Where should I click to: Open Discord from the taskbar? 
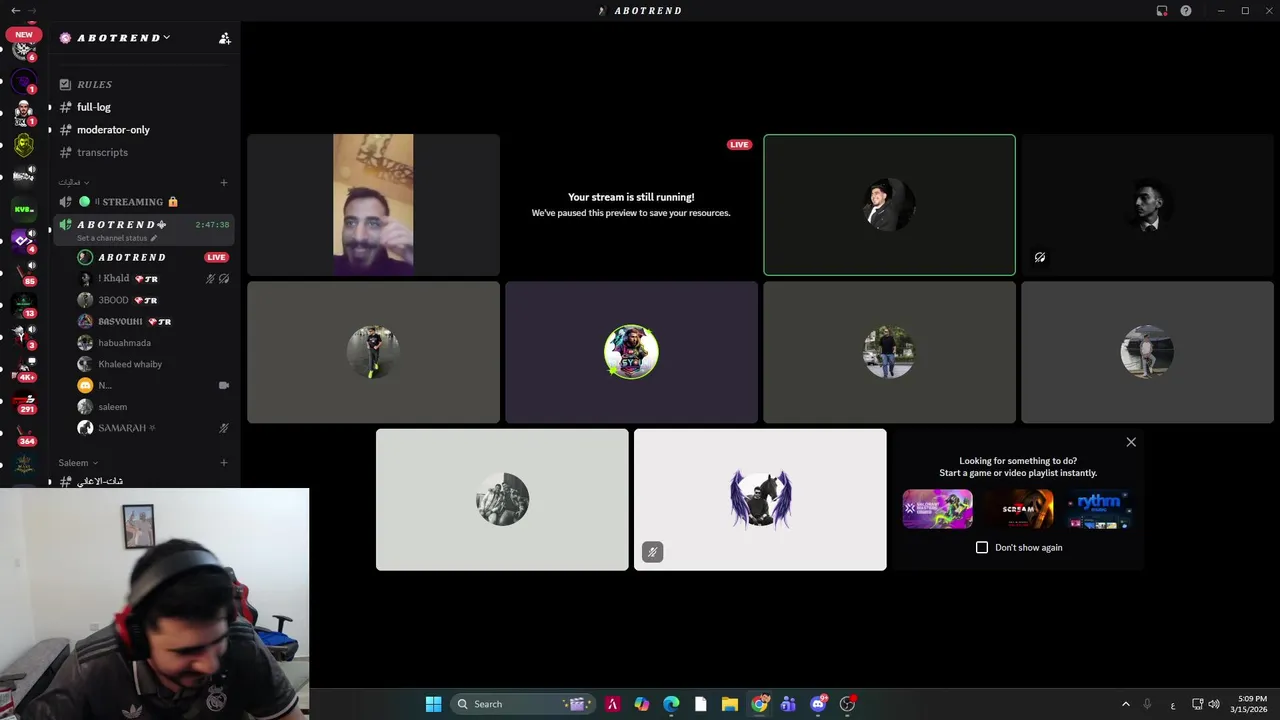(x=819, y=704)
